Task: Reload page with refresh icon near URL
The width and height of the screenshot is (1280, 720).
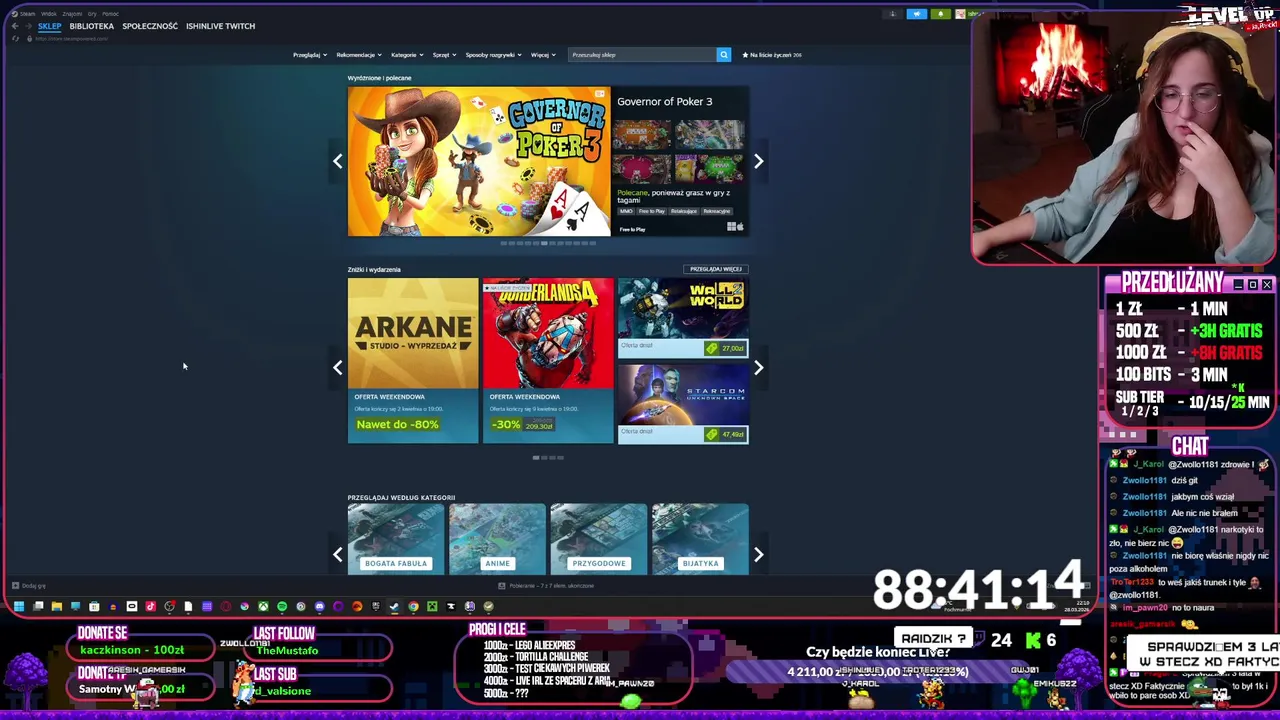Action: 15,38
